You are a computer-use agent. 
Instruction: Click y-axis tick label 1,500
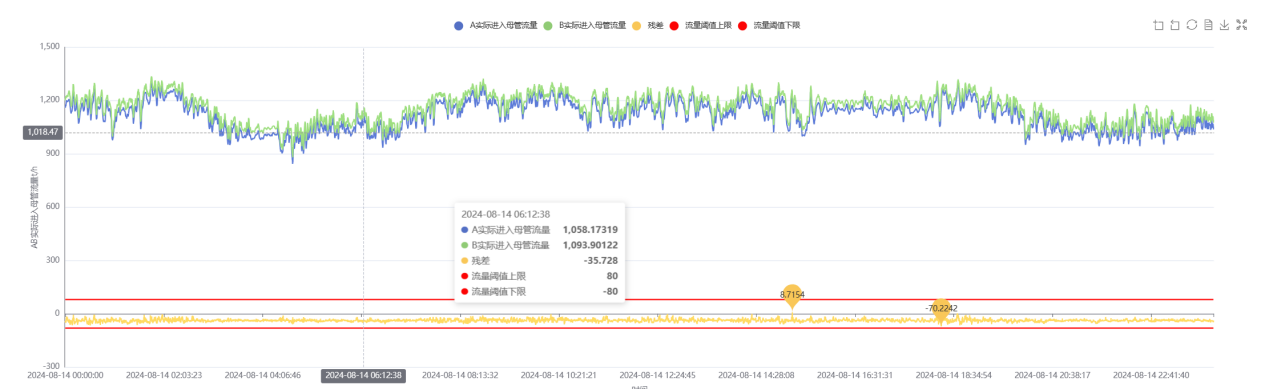pos(49,46)
